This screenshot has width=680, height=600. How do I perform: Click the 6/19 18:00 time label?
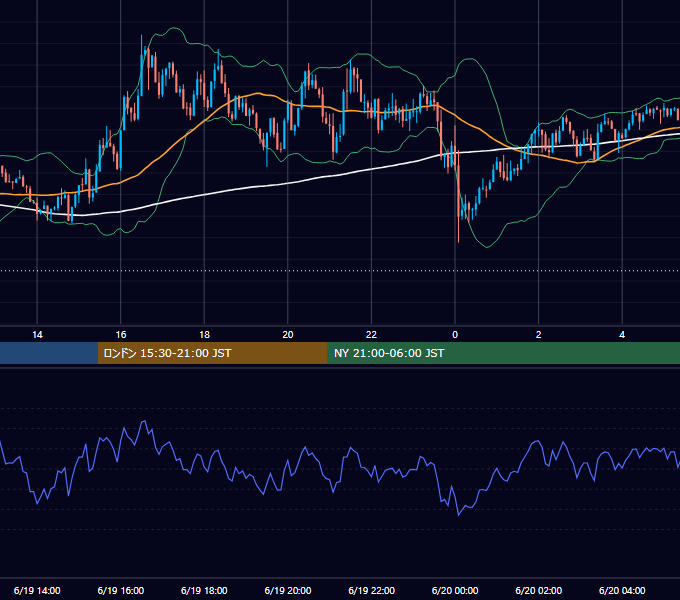(204, 590)
